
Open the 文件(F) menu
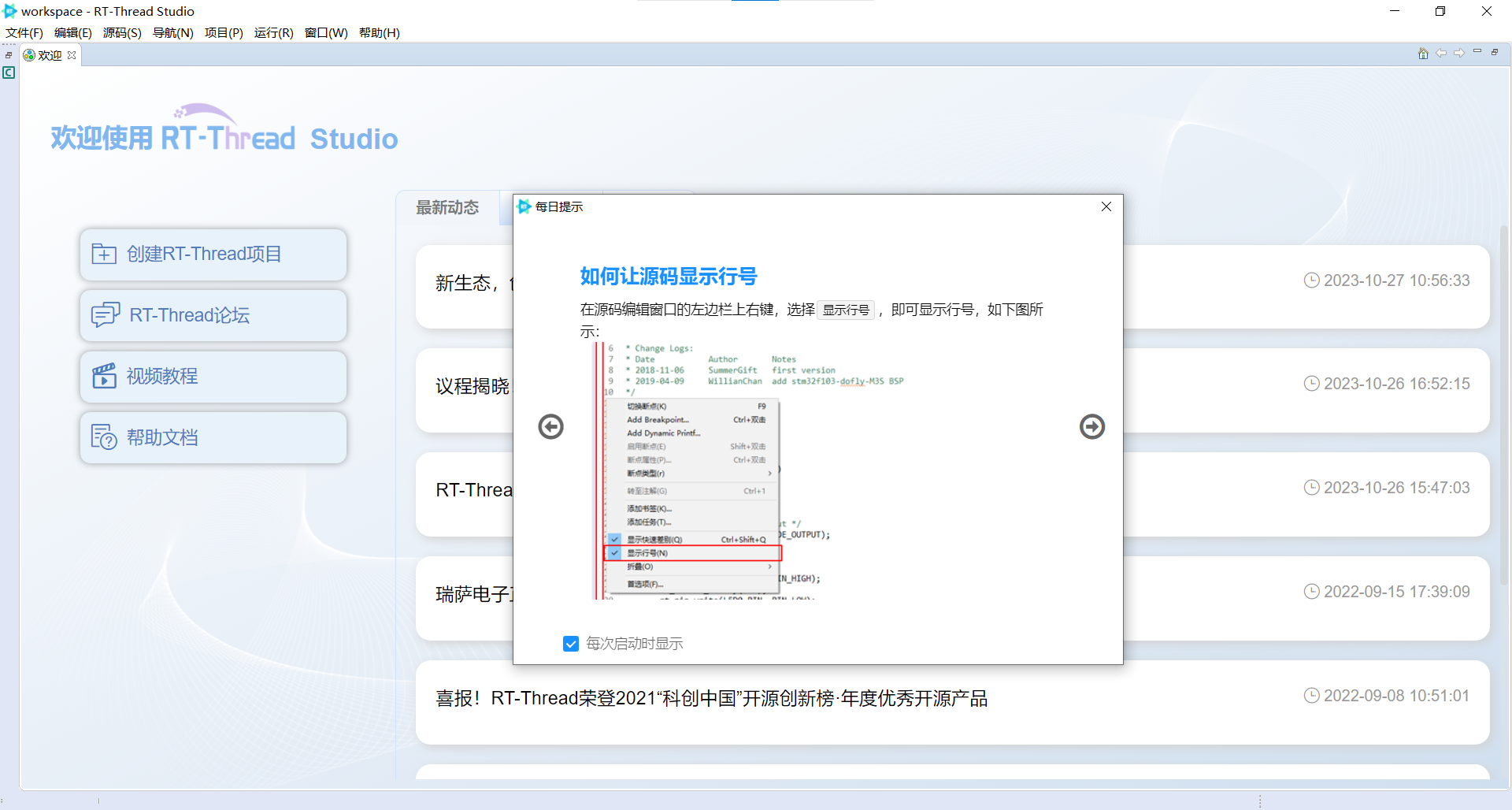tap(24, 32)
